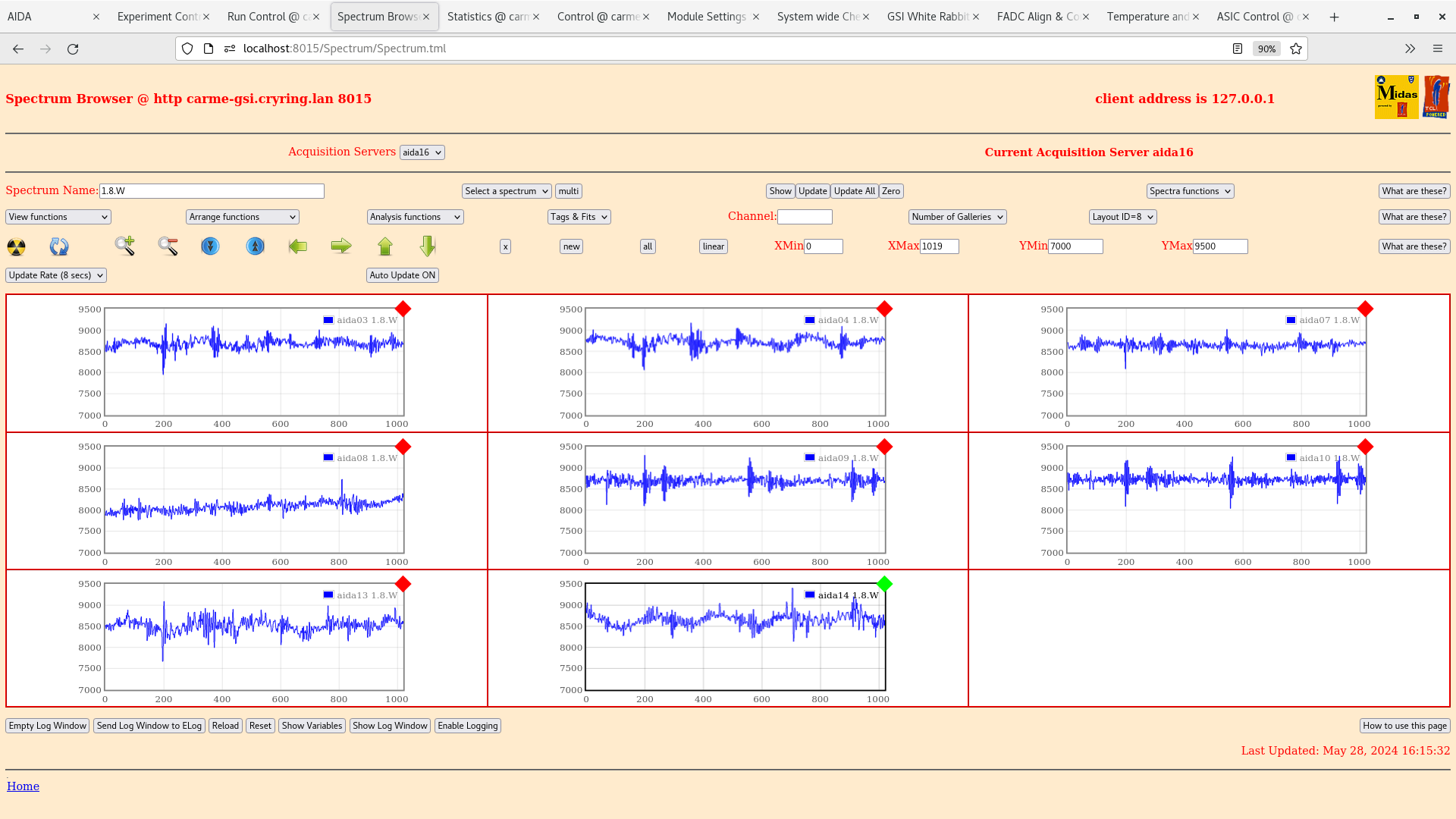1456x819 pixels.
Task: Click the green left arrow icon
Action: [298, 246]
